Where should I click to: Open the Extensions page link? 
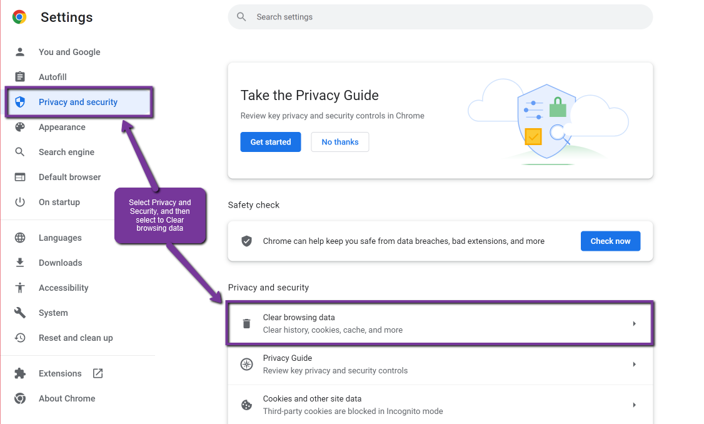[x=60, y=373]
